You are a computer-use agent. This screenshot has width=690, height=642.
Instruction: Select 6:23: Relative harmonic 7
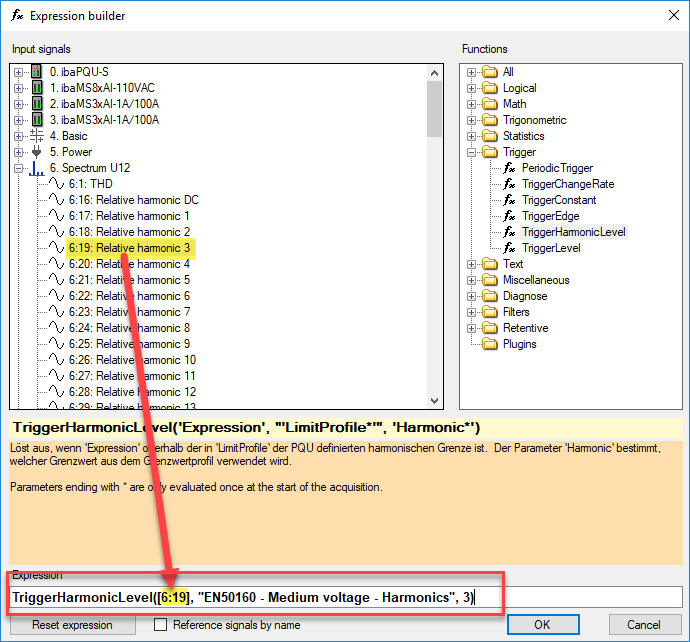click(x=129, y=312)
